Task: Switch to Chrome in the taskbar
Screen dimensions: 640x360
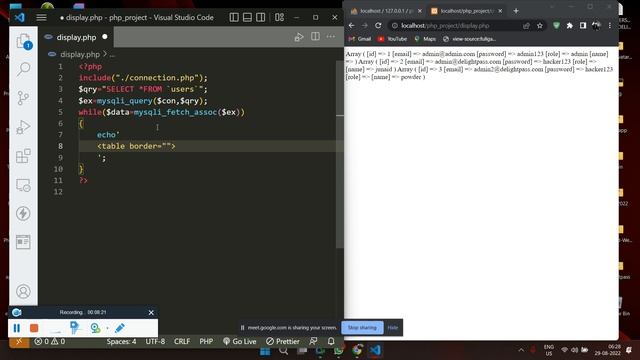Action: pyautogui.click(x=357, y=350)
